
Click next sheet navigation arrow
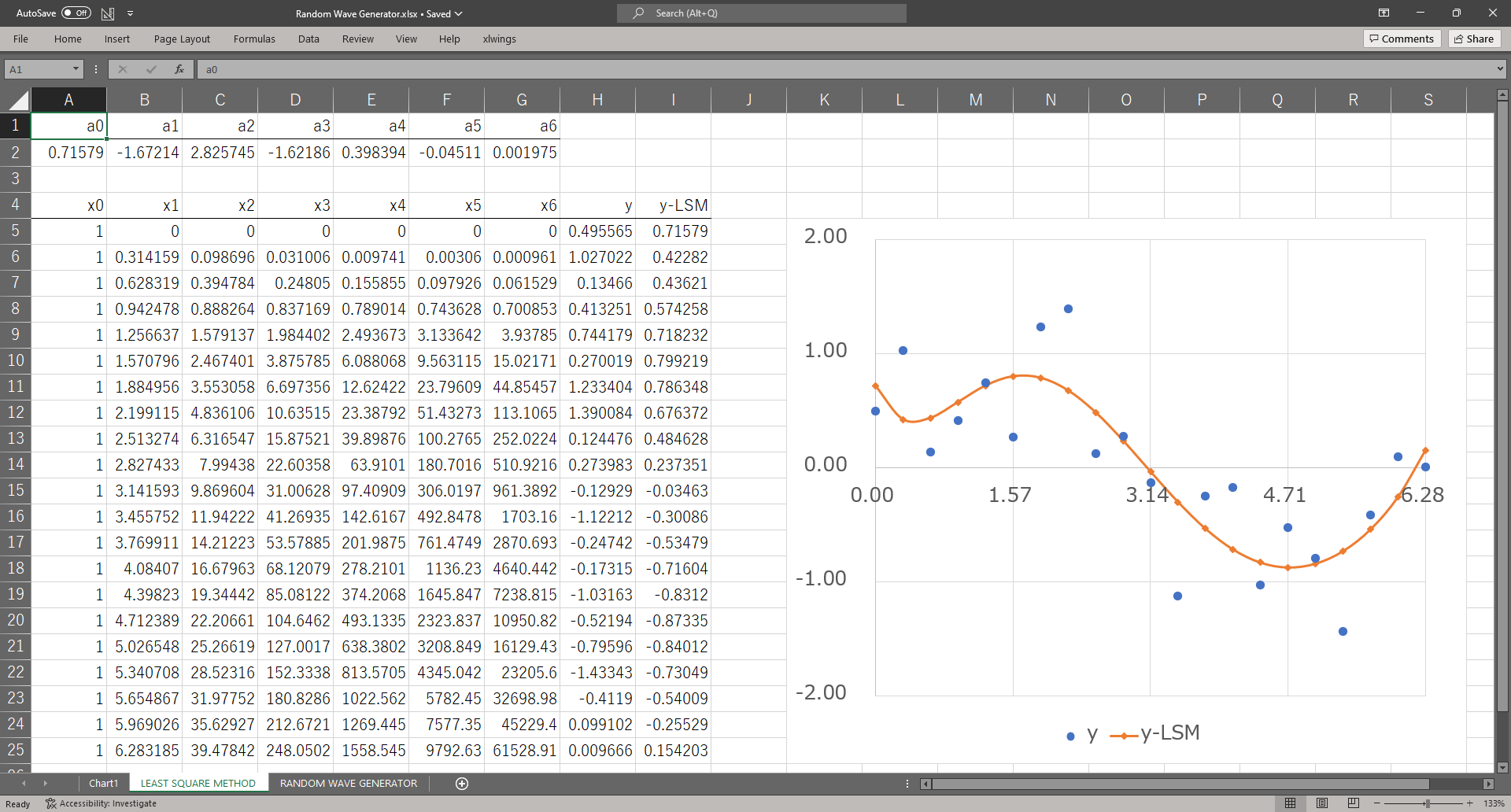[46, 783]
